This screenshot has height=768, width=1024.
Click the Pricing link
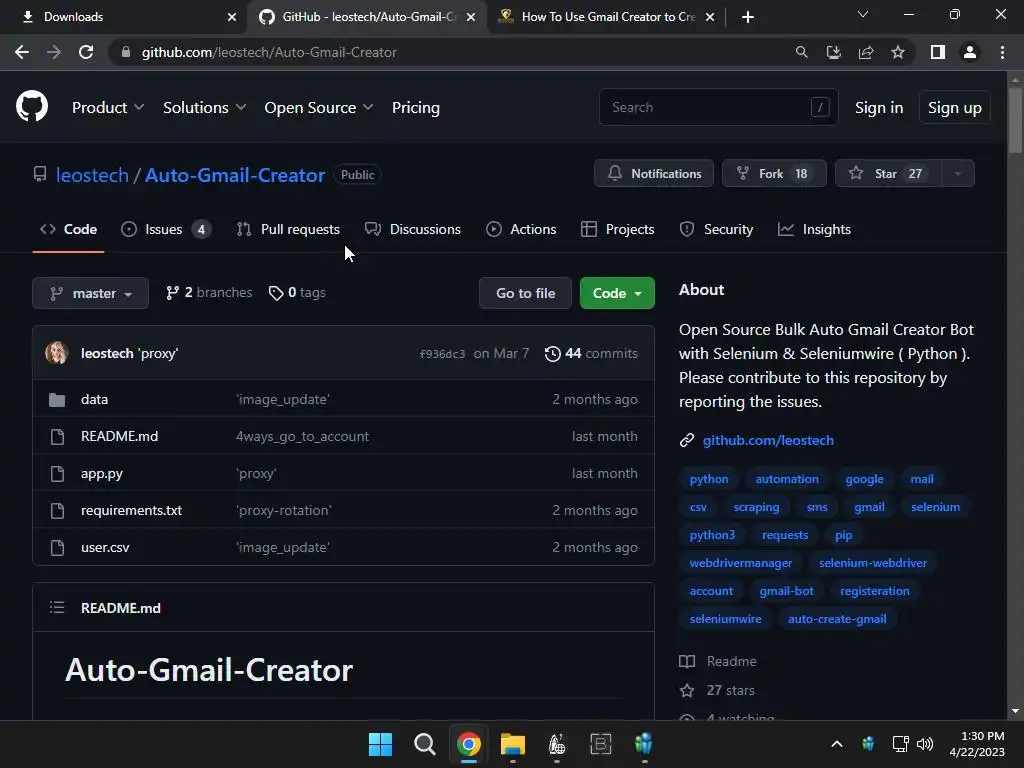[416, 108]
